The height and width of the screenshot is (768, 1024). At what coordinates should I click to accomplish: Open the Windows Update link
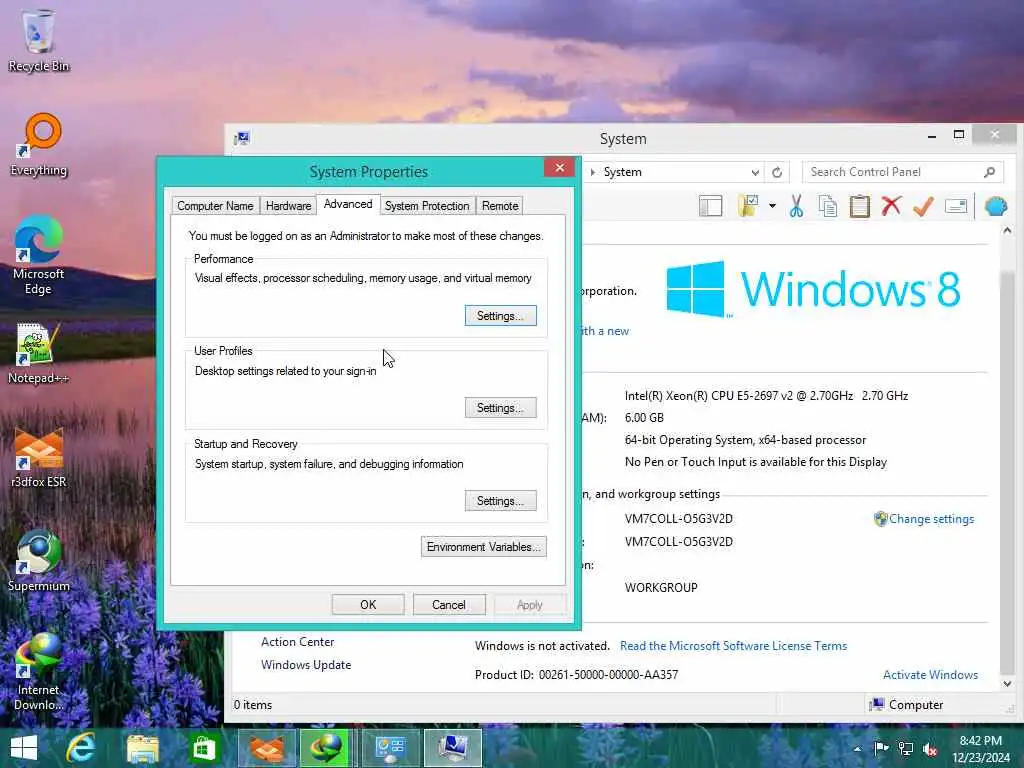[x=306, y=665]
